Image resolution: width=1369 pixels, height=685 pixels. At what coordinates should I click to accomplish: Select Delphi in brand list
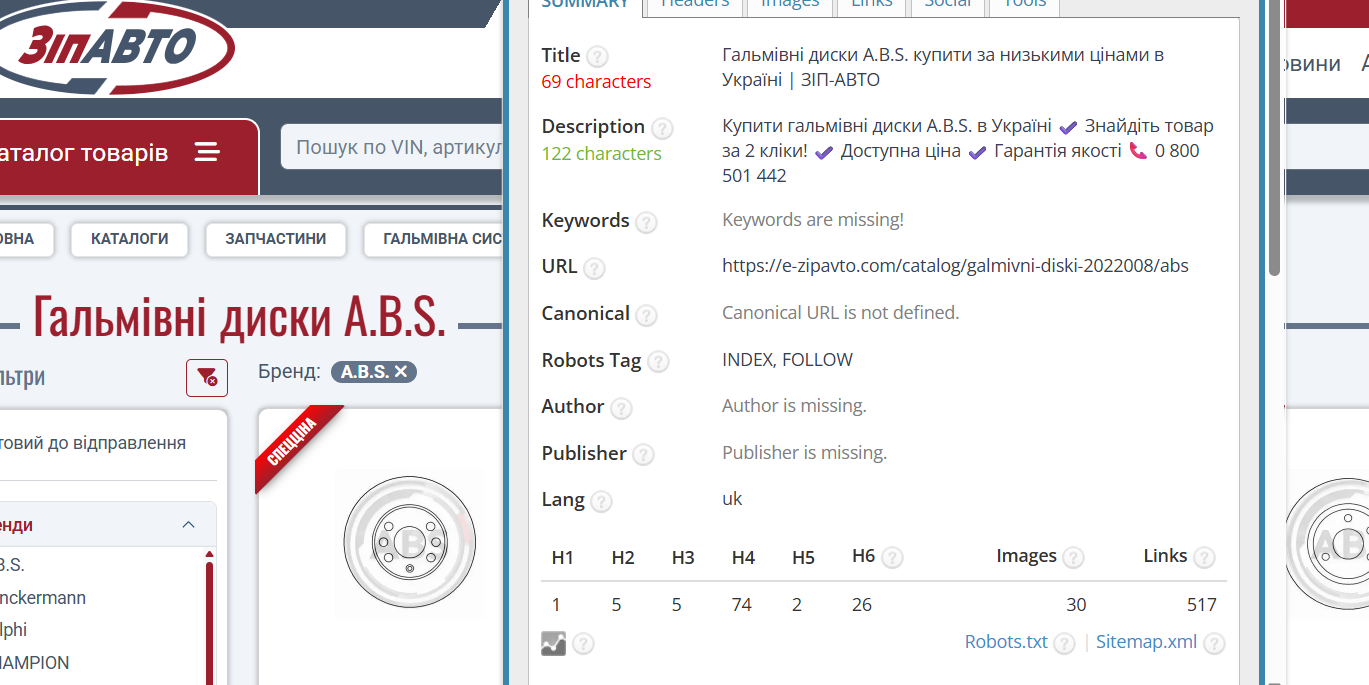(x=14, y=630)
